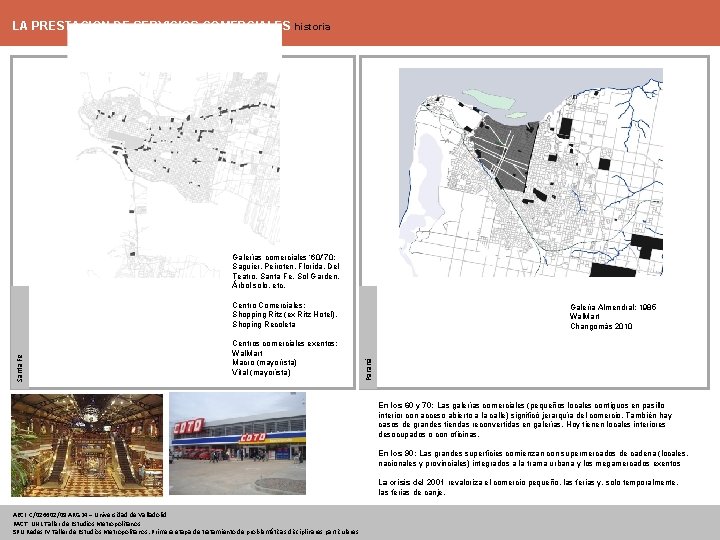
Task: Click the paragraph starting "La crisis del 2001"
Action: (x=528, y=487)
